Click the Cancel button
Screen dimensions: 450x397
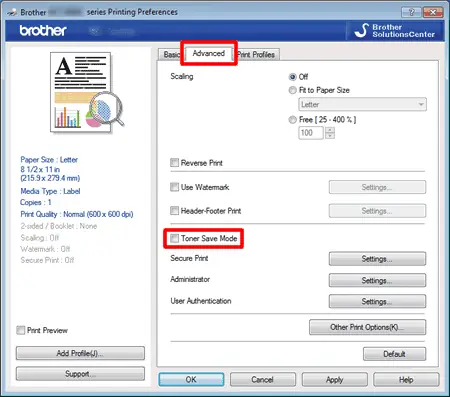[263, 380]
